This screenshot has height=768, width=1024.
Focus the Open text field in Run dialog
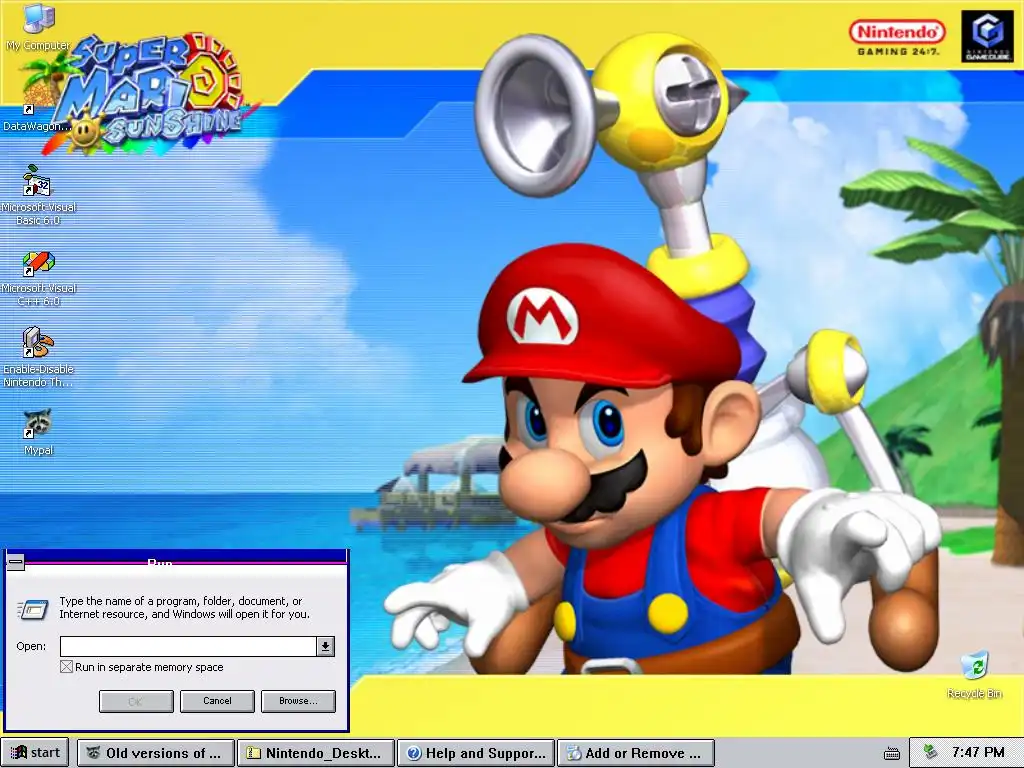189,647
